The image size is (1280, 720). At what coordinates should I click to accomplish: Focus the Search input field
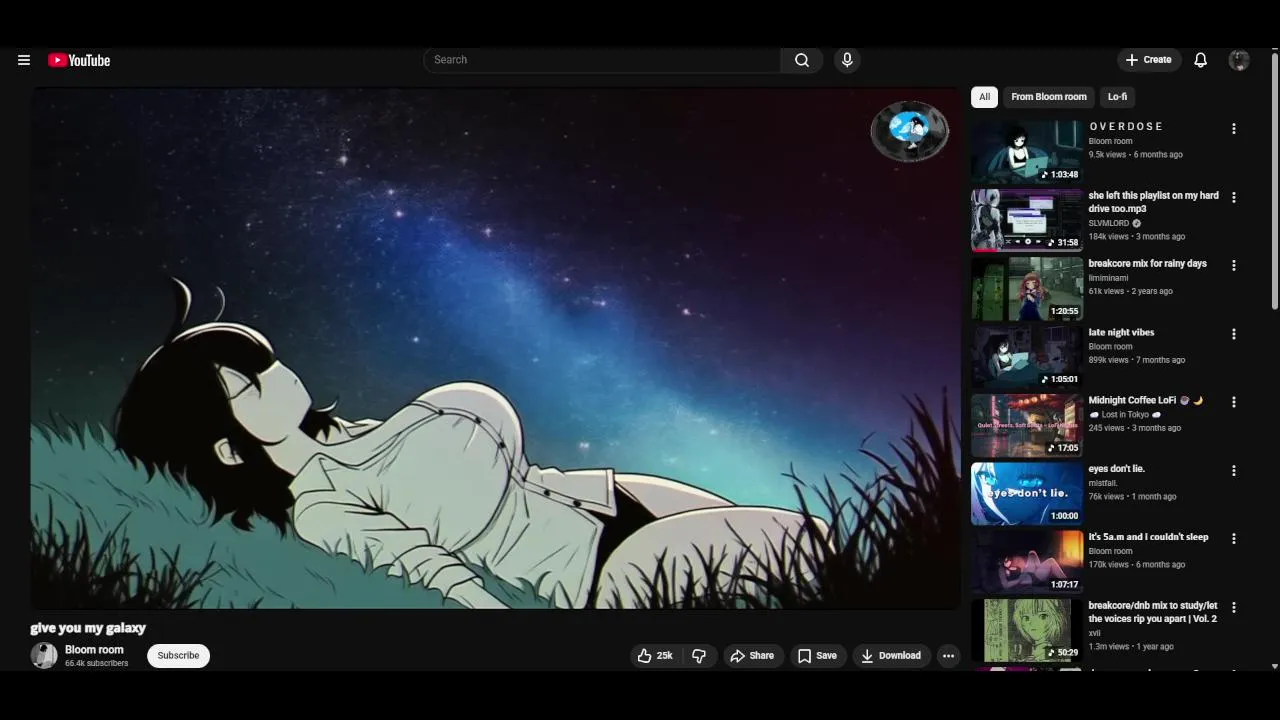coord(603,60)
